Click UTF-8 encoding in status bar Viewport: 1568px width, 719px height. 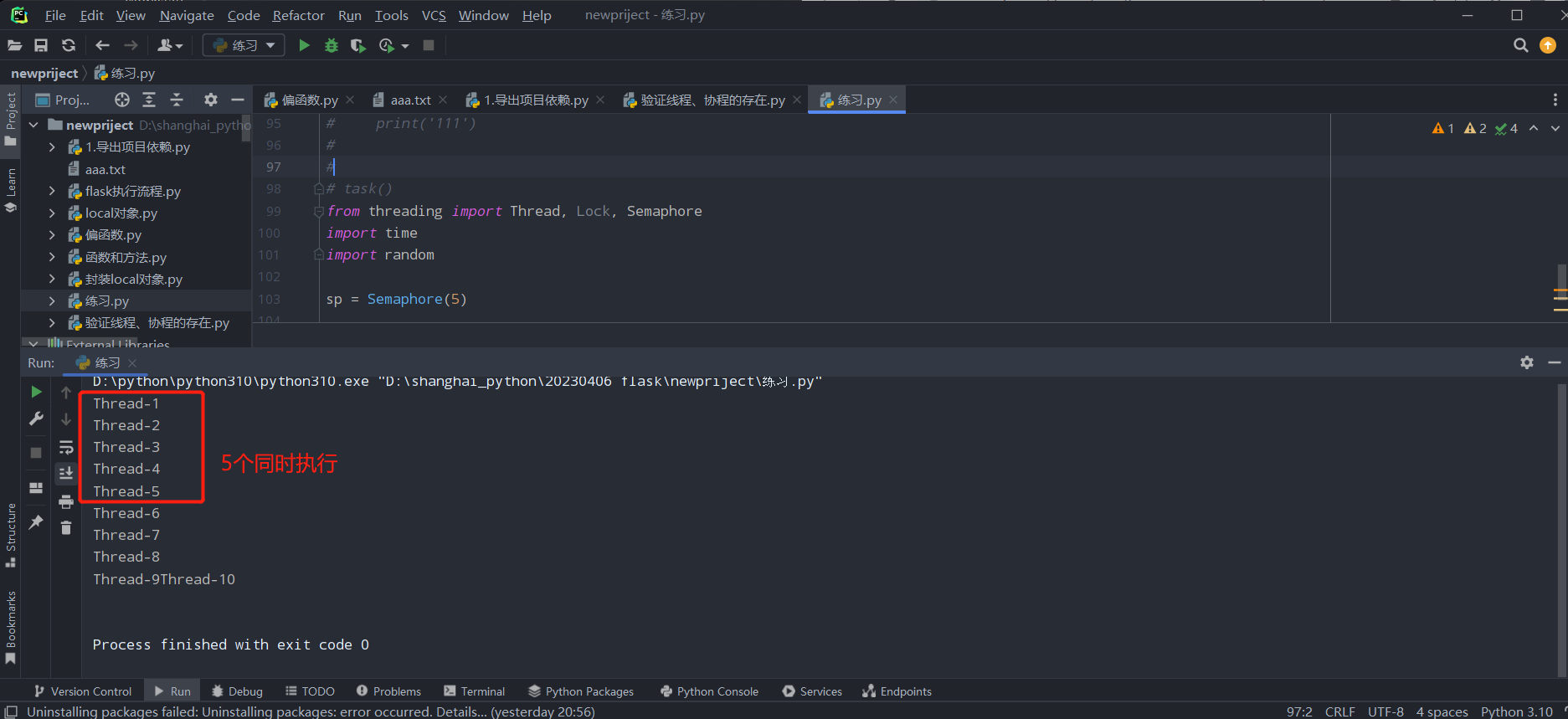point(1385,711)
